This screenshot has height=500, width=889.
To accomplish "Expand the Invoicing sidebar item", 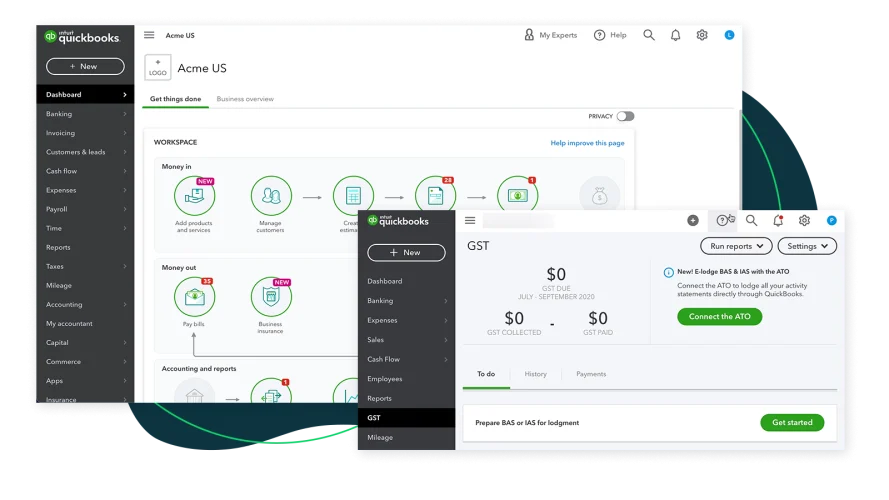I will pos(85,133).
